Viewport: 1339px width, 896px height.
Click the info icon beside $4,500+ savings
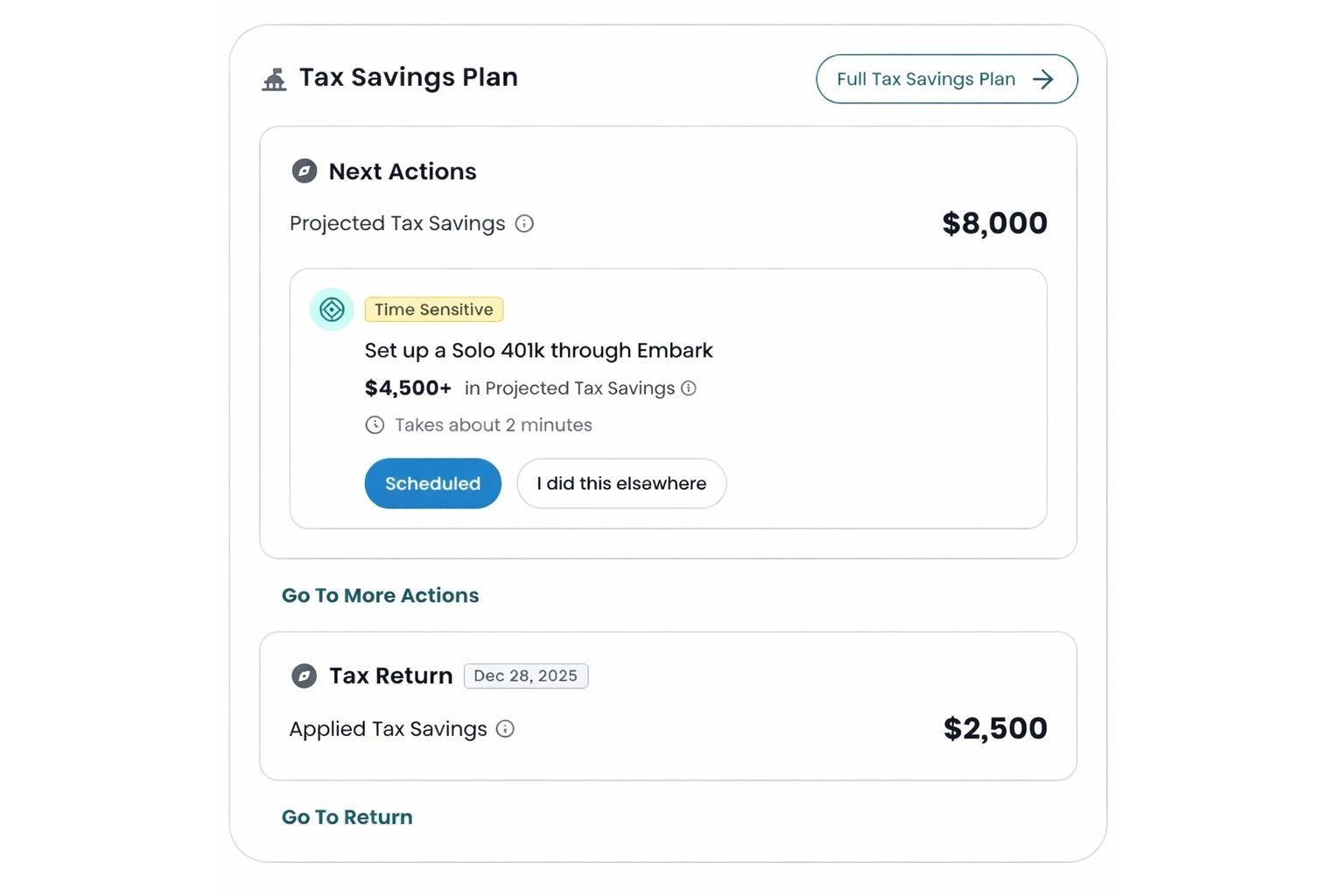(689, 388)
